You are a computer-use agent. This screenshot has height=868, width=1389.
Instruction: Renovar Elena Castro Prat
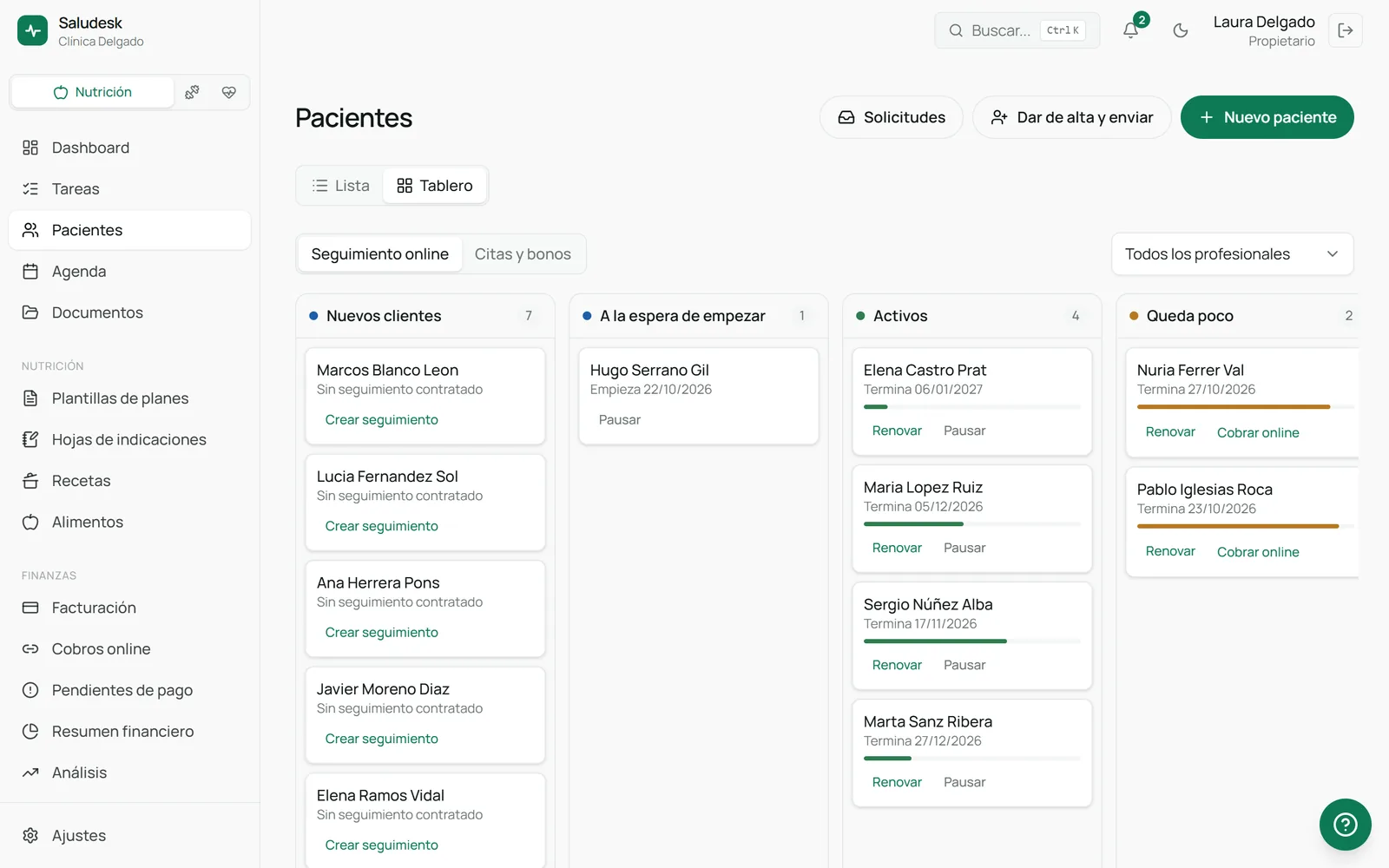897,431
